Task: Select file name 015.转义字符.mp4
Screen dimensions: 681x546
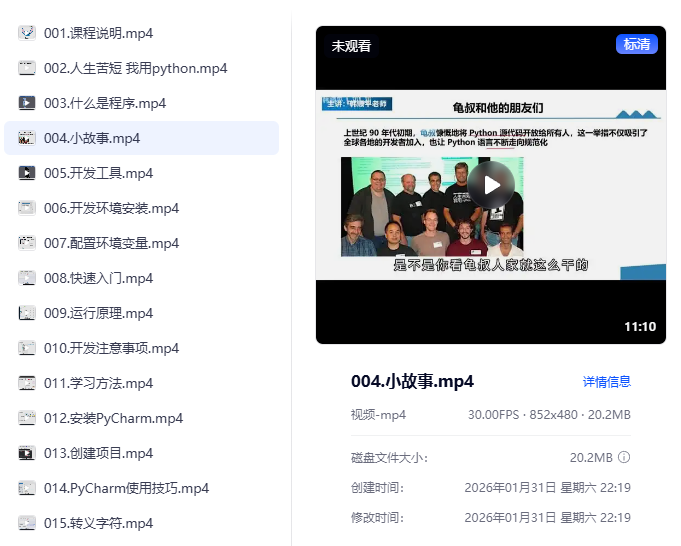Action: click(x=99, y=523)
